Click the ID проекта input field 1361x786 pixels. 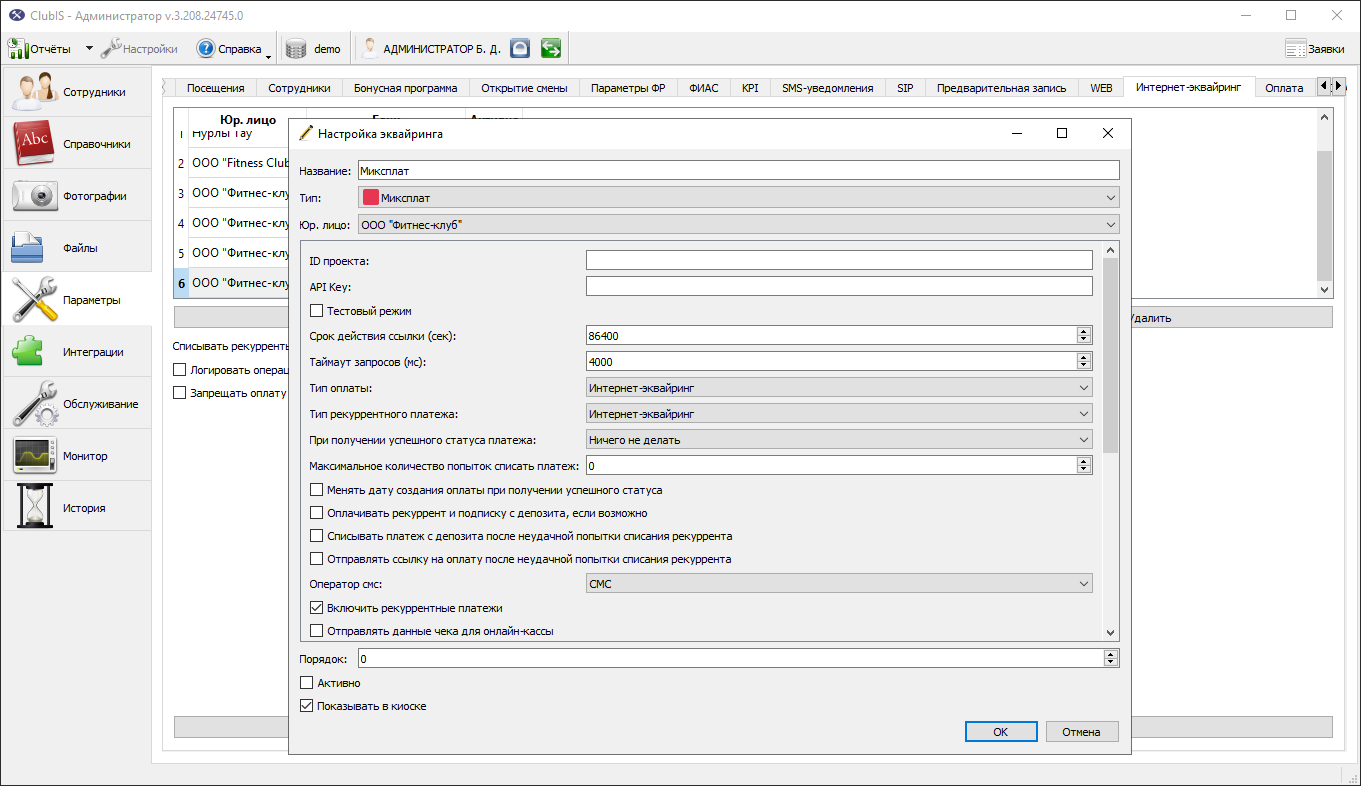coord(839,261)
